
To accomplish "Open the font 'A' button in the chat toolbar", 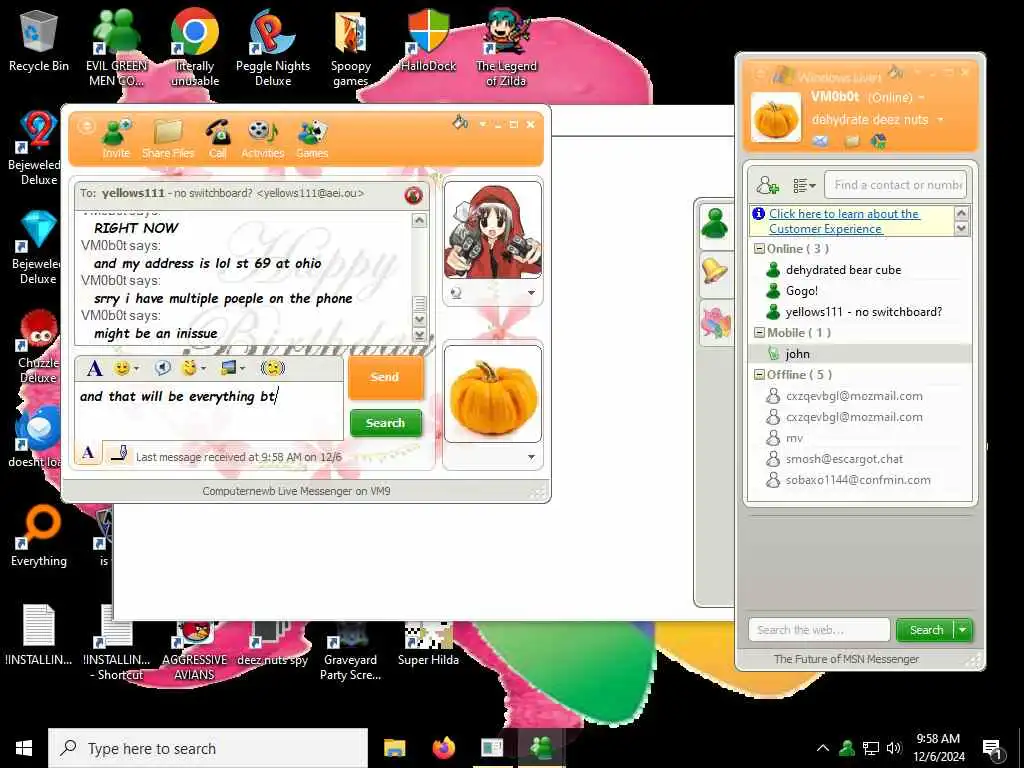I will (x=95, y=368).
